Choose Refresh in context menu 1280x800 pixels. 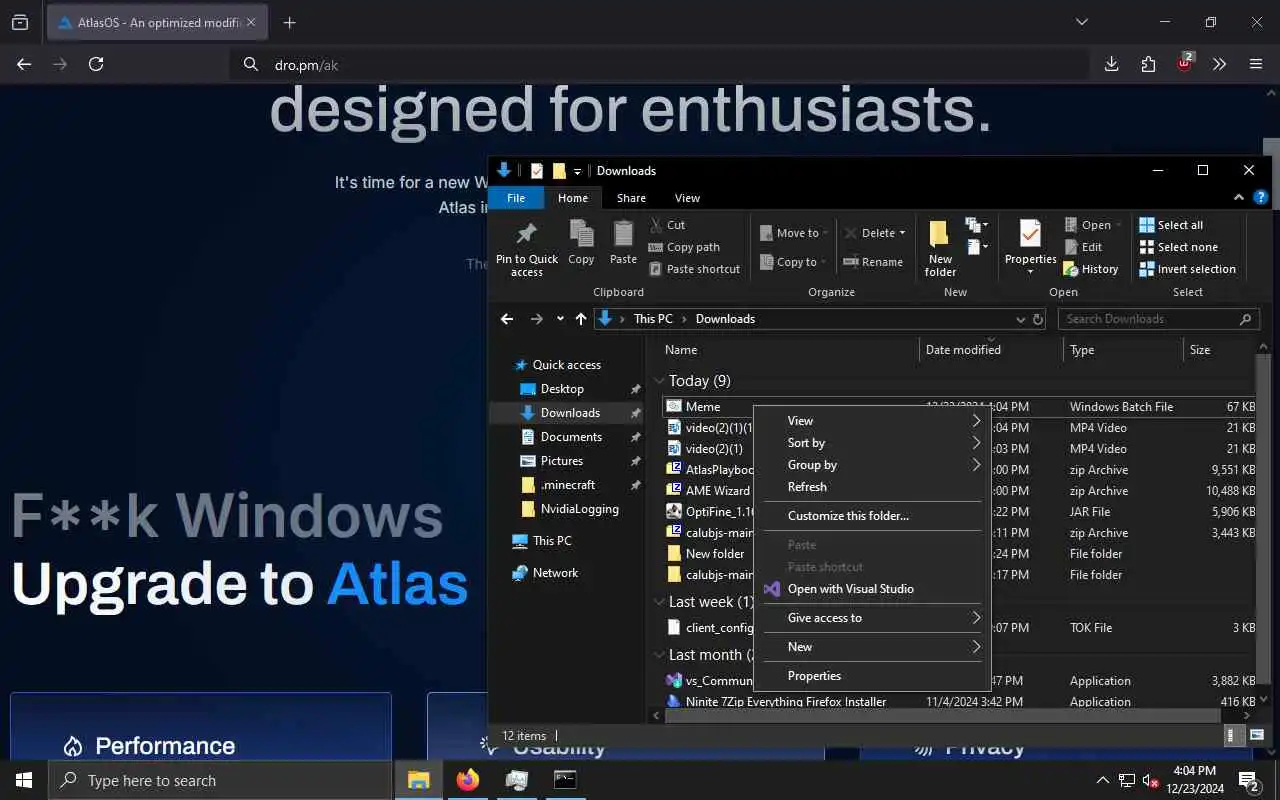pos(871,487)
